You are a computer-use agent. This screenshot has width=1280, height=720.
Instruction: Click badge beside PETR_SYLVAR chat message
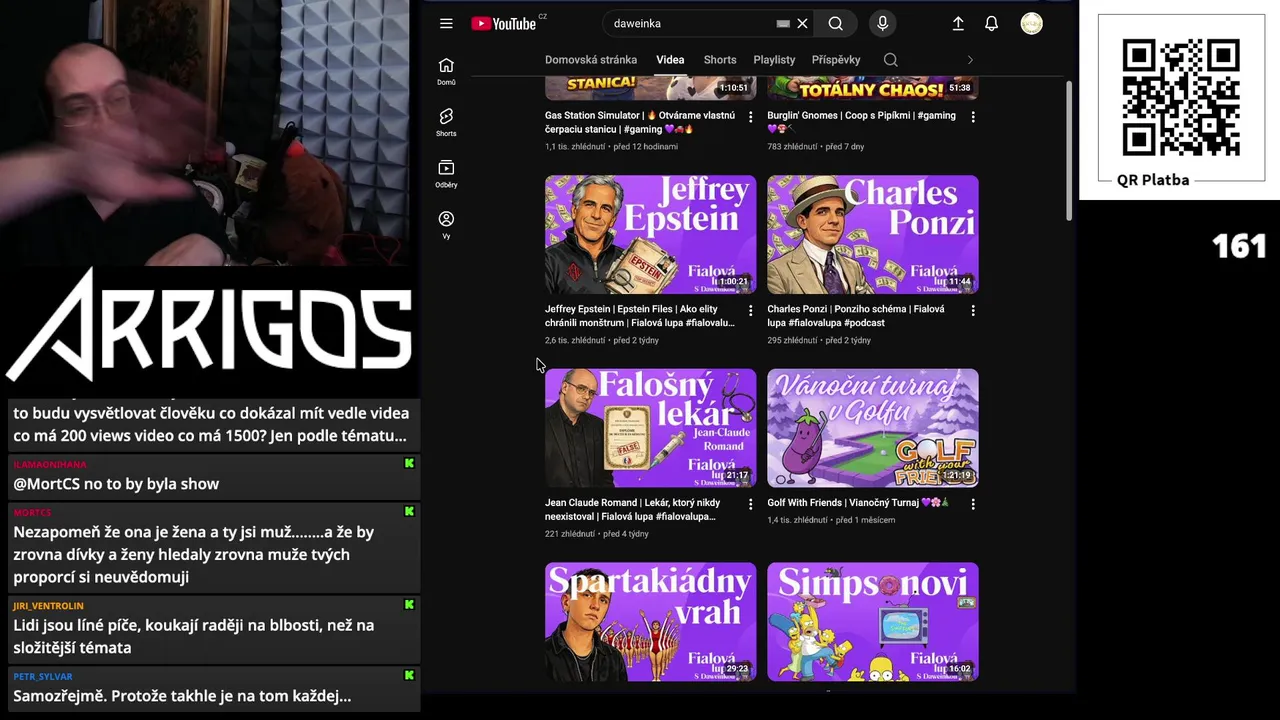pos(409,676)
